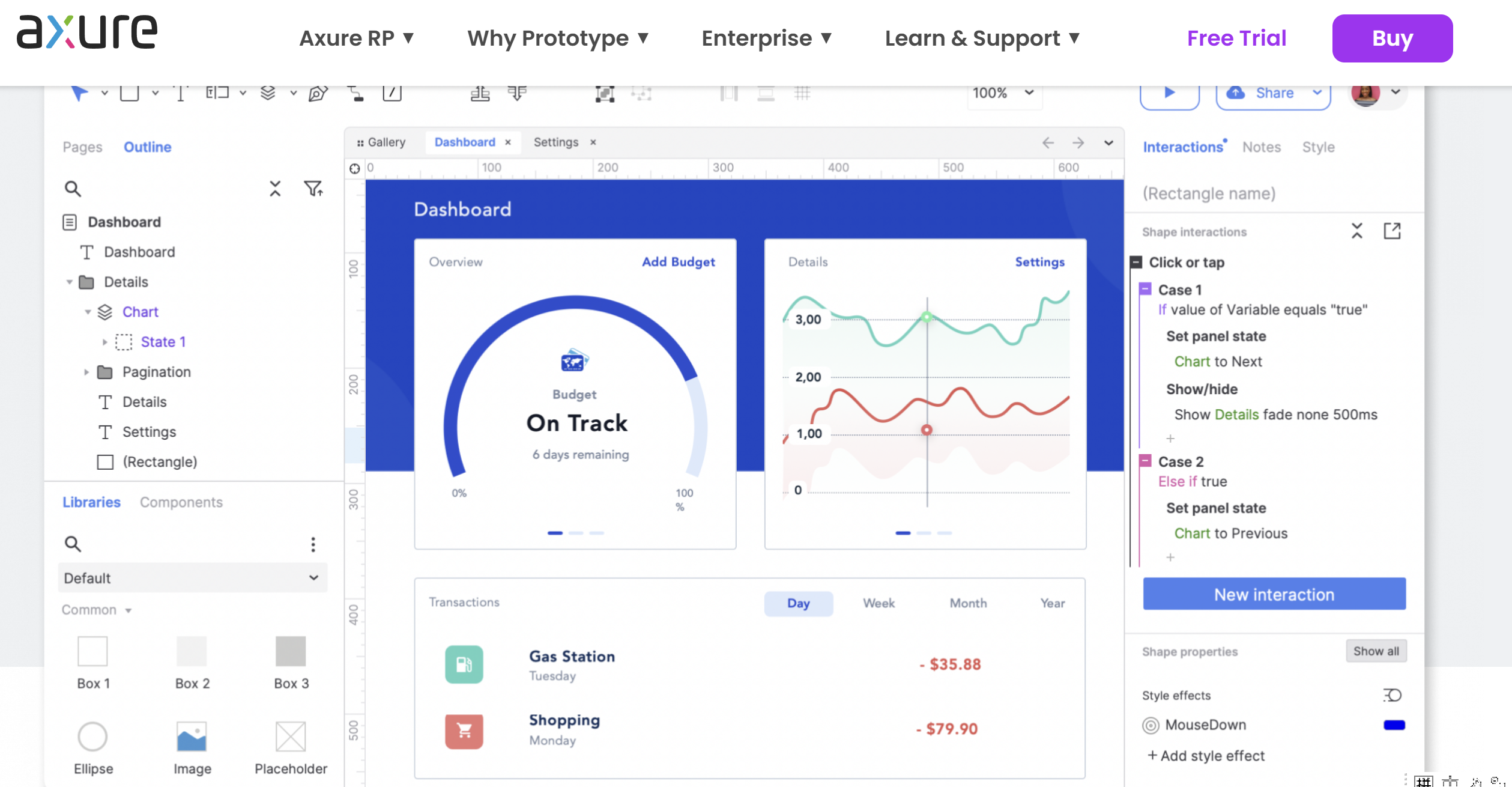This screenshot has height=787, width=1512.
Task: Click the blue MouseDown color swatch
Action: [x=1394, y=725]
